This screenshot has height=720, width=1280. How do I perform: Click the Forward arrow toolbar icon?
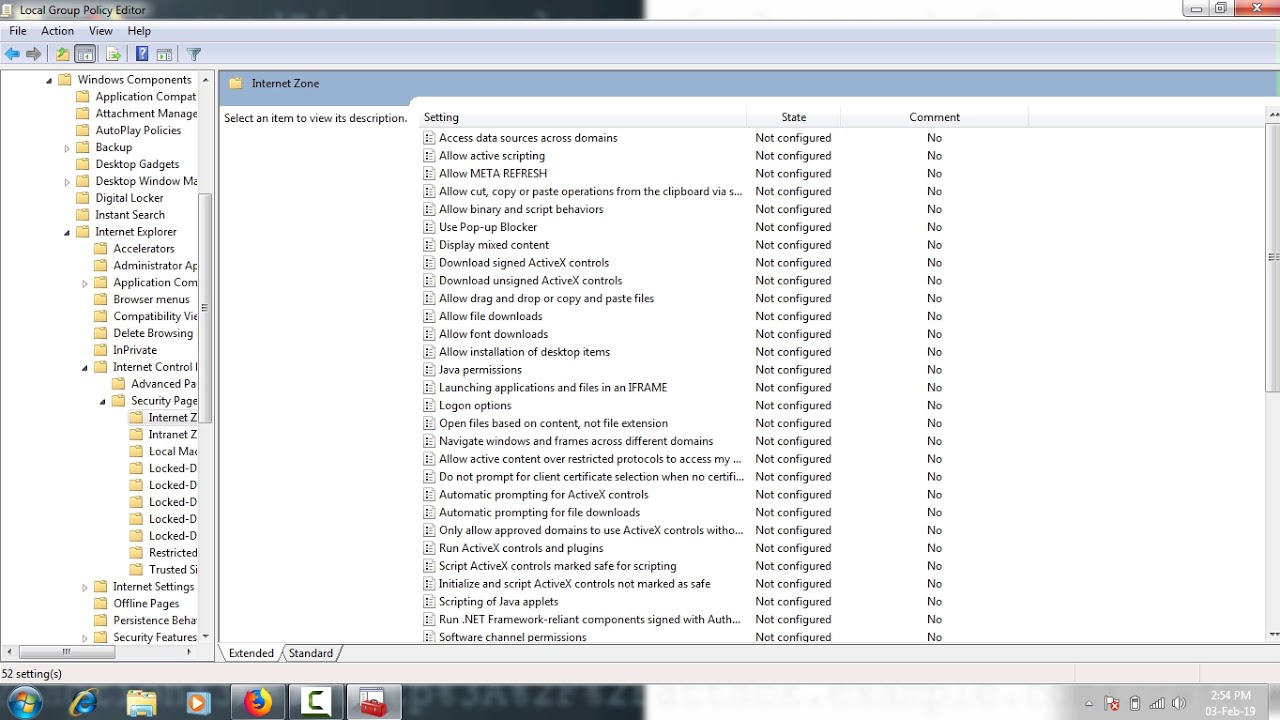[34, 54]
